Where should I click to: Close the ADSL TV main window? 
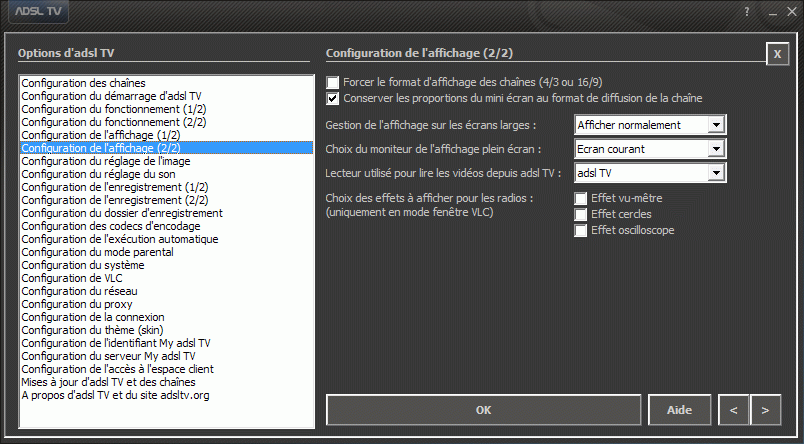pyautogui.click(x=792, y=11)
